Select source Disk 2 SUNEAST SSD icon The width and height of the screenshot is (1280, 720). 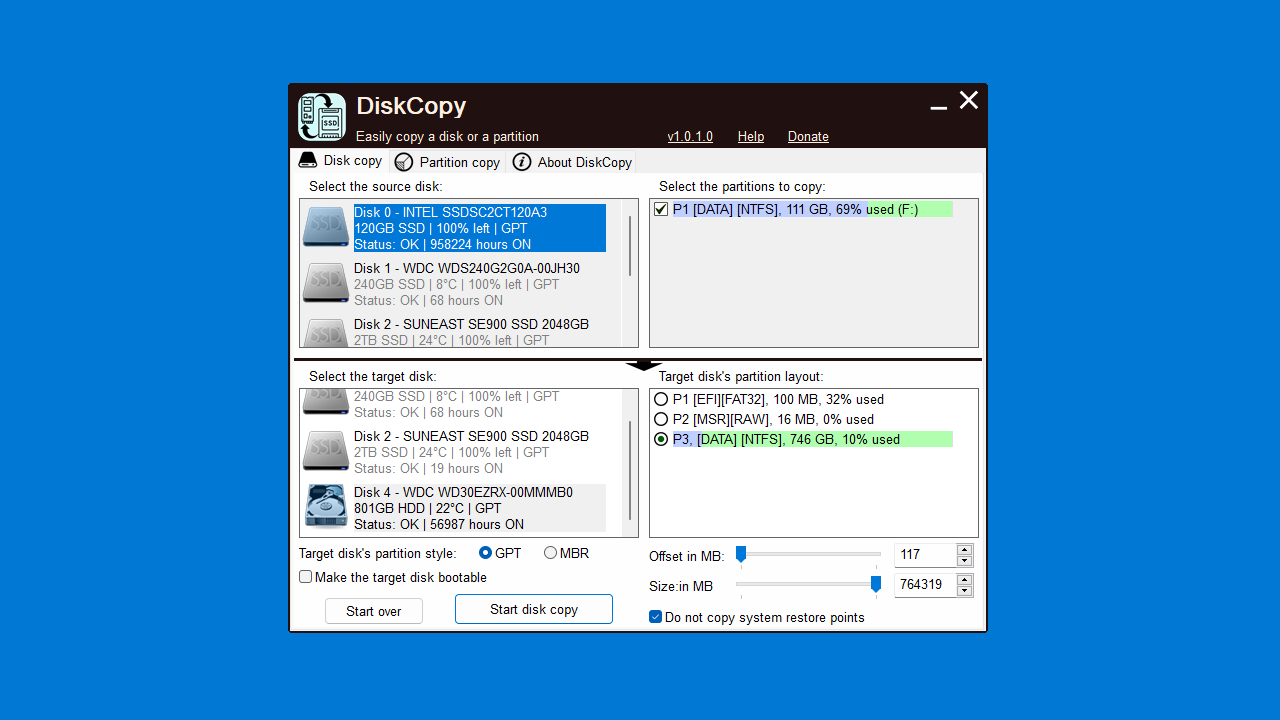click(326, 333)
